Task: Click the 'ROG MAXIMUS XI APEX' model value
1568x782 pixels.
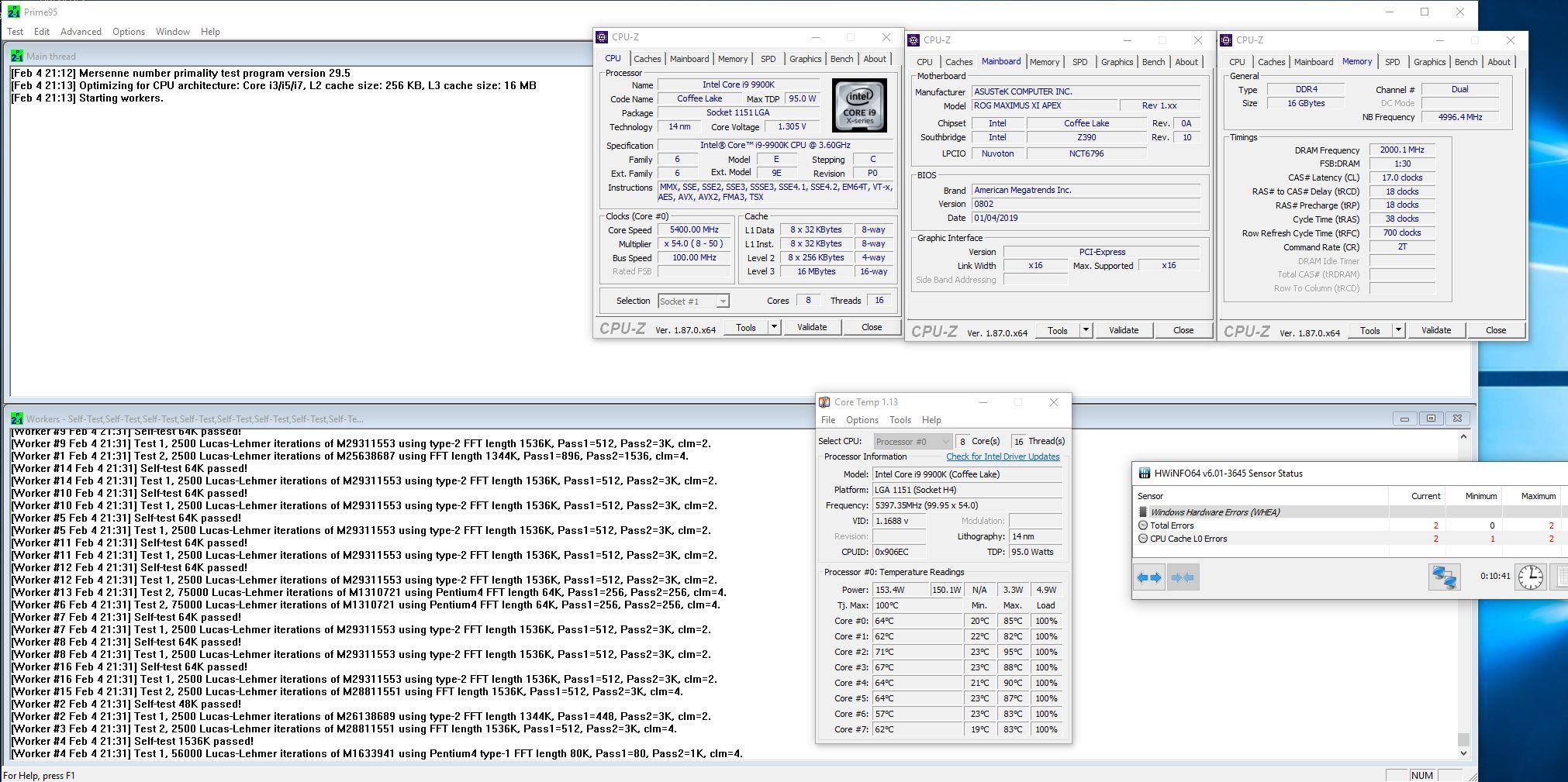Action: (x=1045, y=105)
